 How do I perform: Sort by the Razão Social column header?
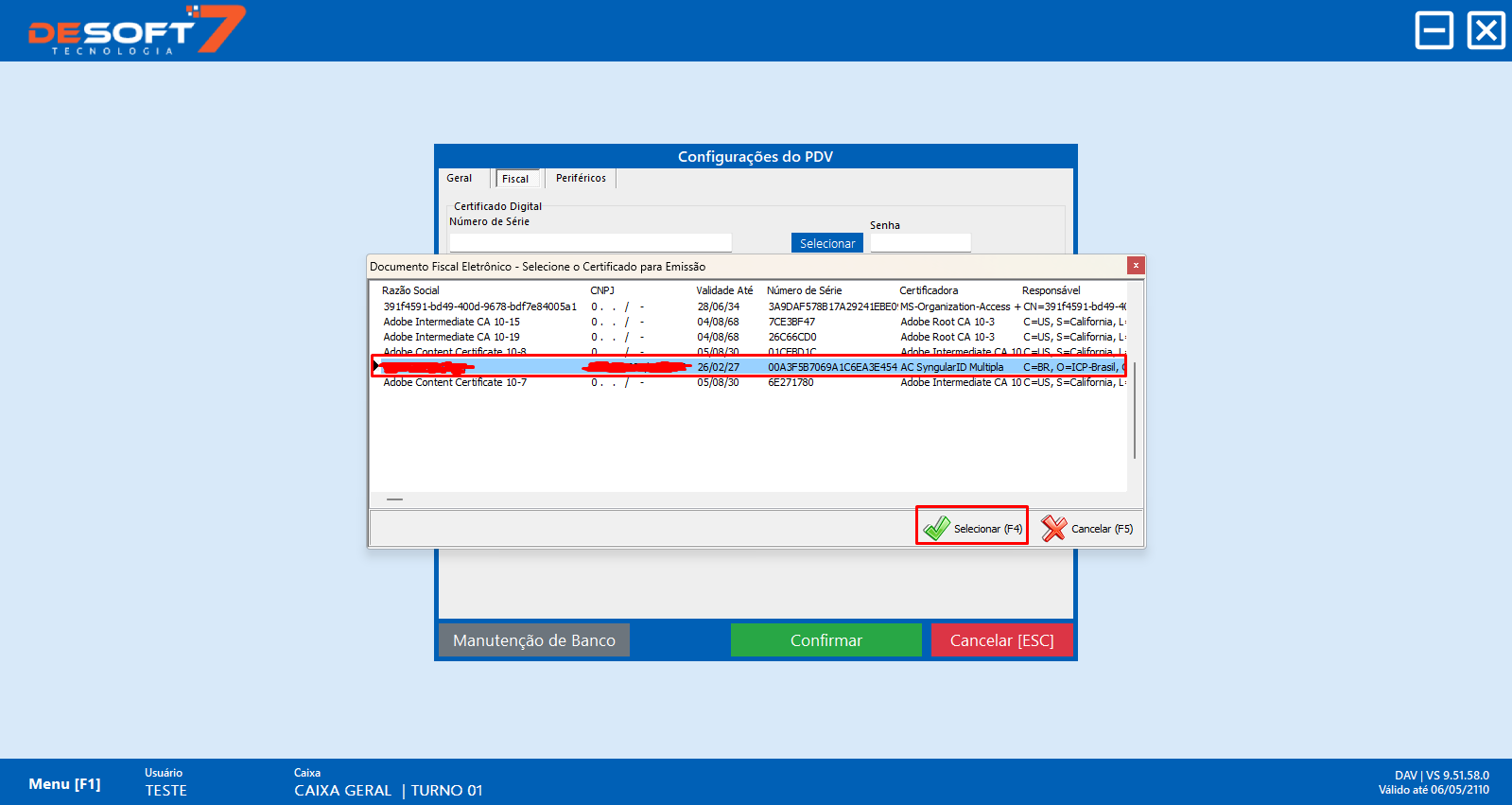click(410, 290)
